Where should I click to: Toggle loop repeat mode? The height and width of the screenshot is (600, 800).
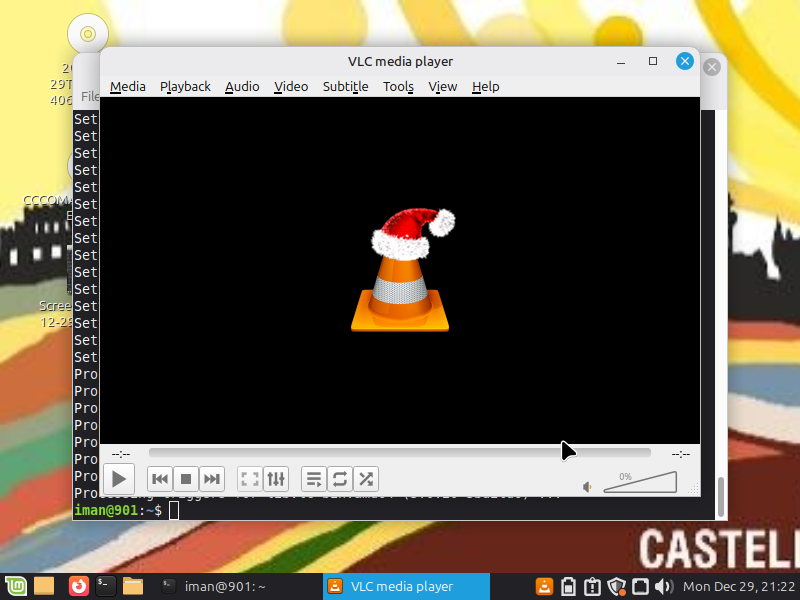(x=340, y=479)
